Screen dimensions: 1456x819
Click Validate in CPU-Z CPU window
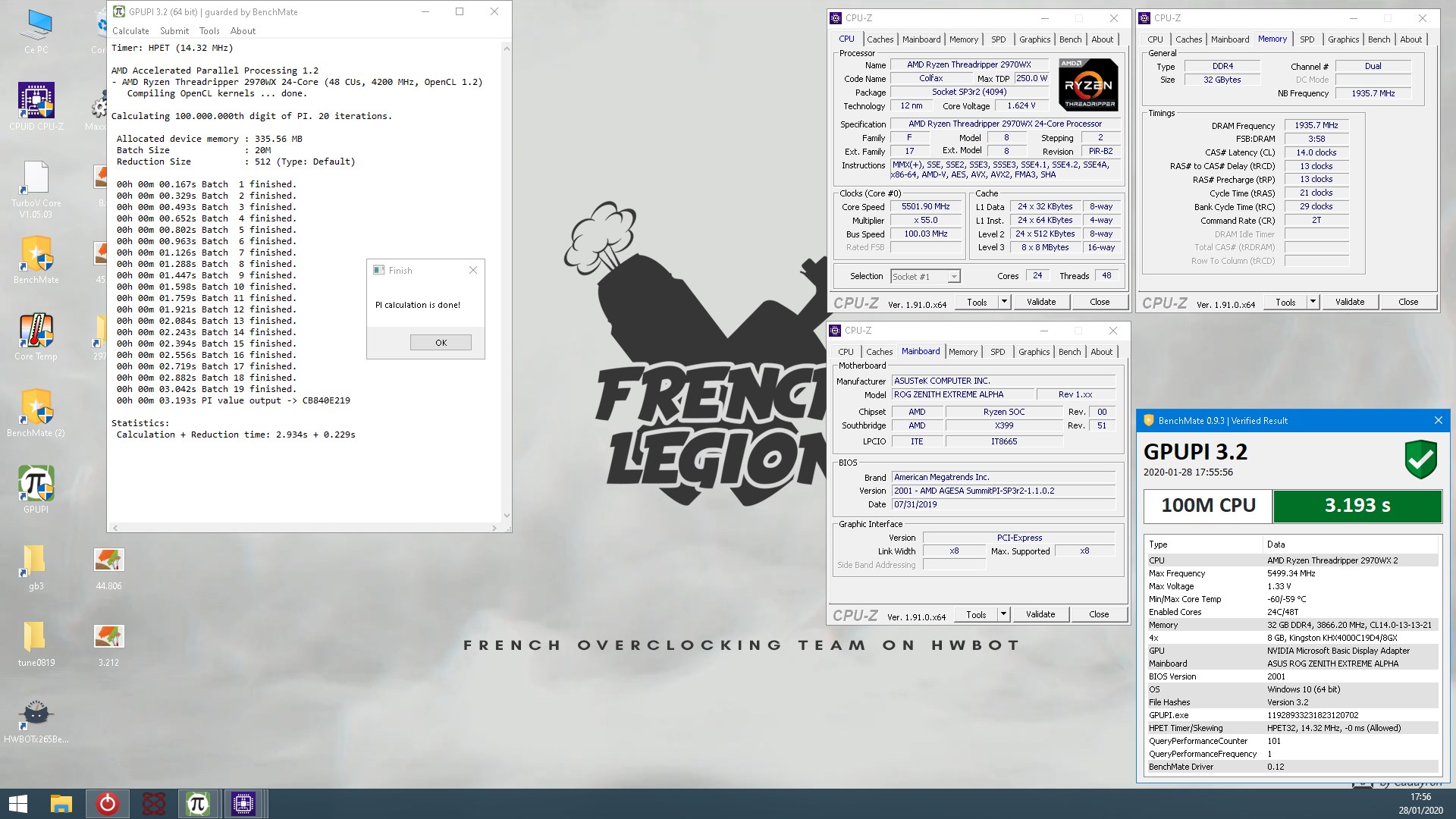(1040, 302)
